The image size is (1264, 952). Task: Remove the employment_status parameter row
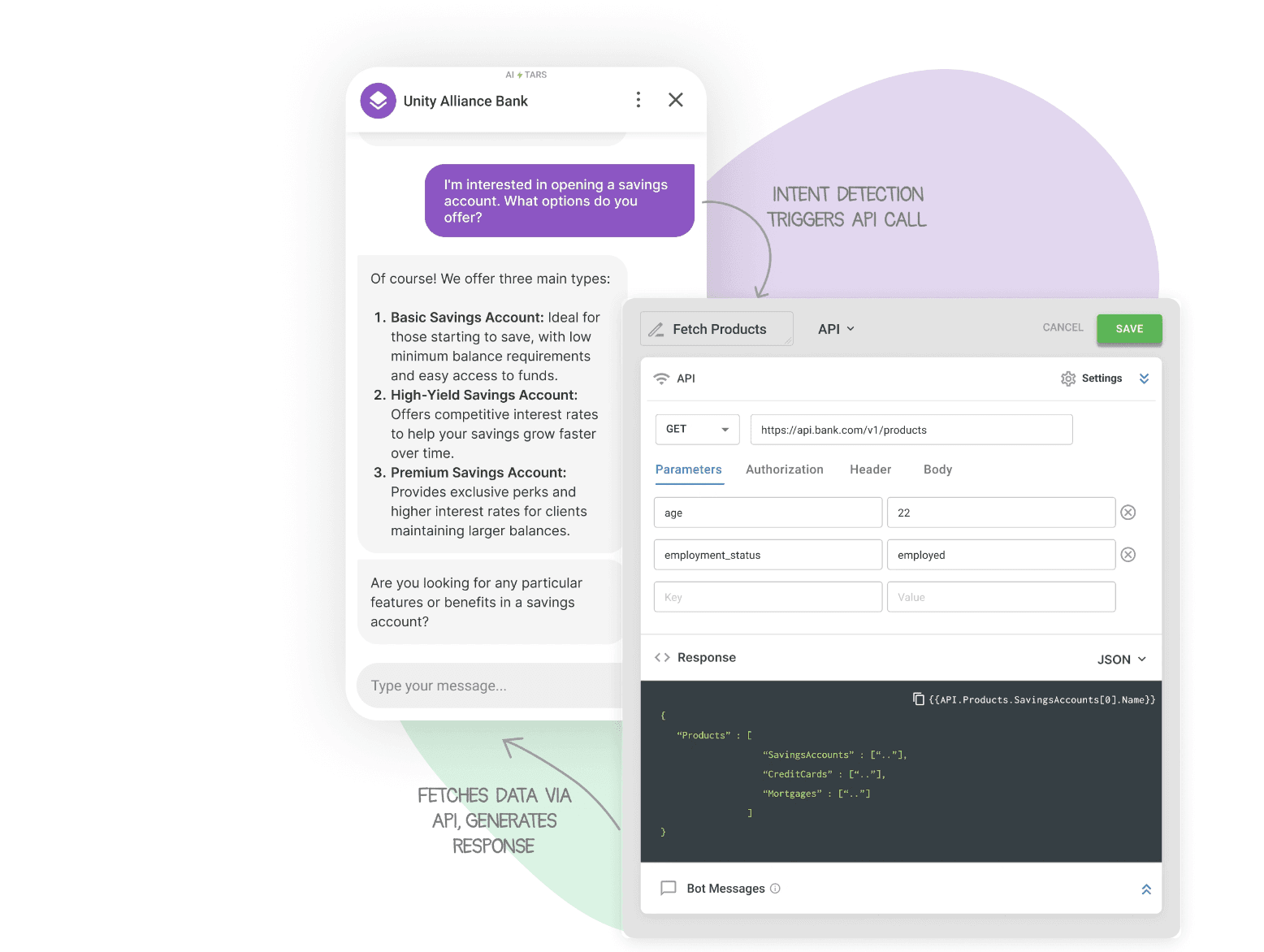(x=1128, y=555)
